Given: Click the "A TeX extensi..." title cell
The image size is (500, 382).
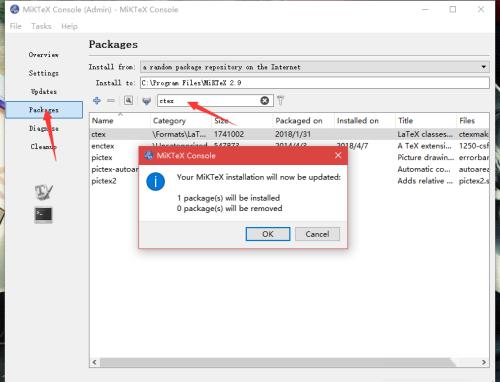Looking at the screenshot, I should [x=424, y=146].
